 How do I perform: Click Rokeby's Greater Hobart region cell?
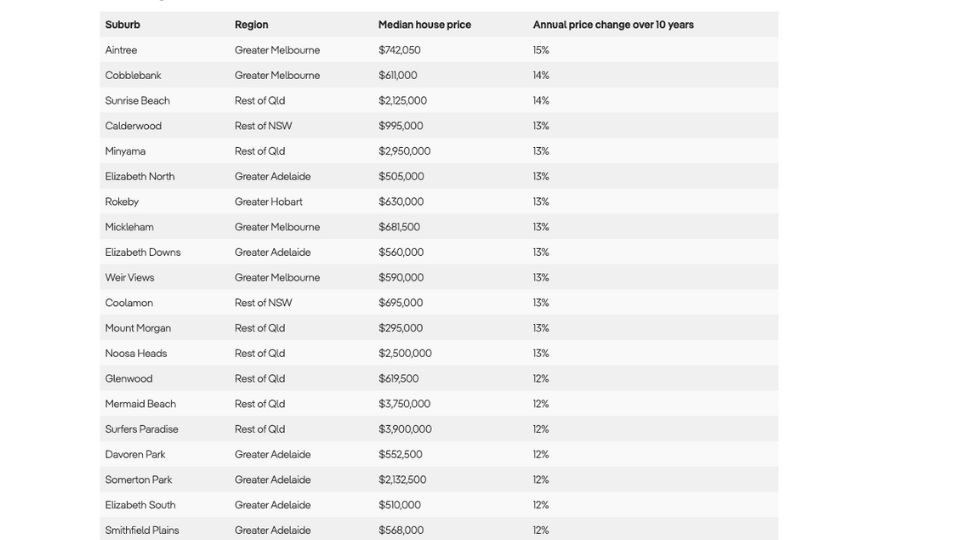[268, 202]
